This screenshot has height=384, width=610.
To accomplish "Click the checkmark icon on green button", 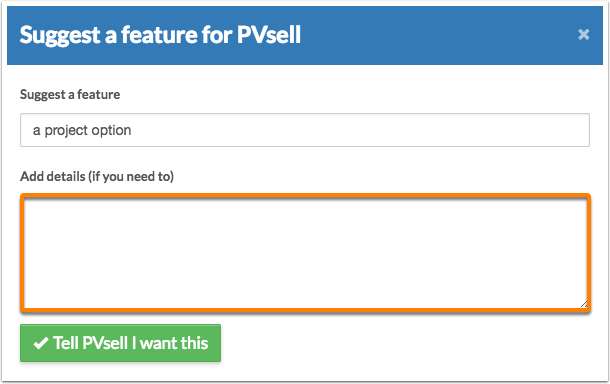I will click(x=41, y=343).
